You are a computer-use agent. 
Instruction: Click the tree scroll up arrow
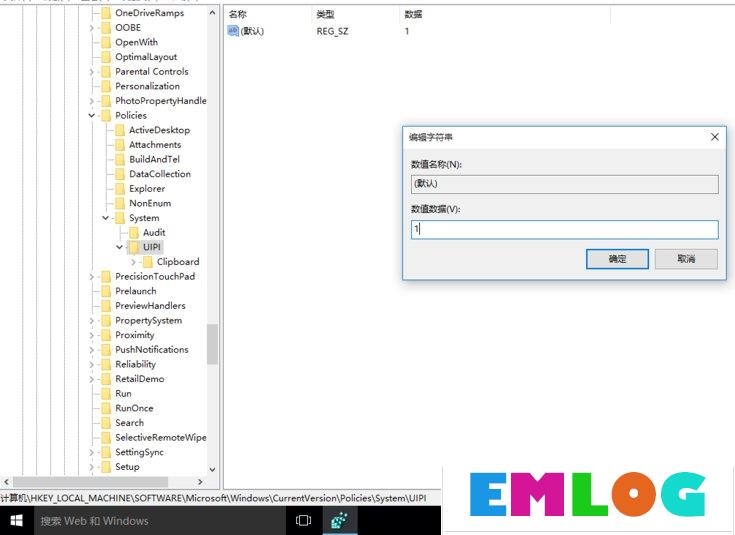[x=212, y=13]
